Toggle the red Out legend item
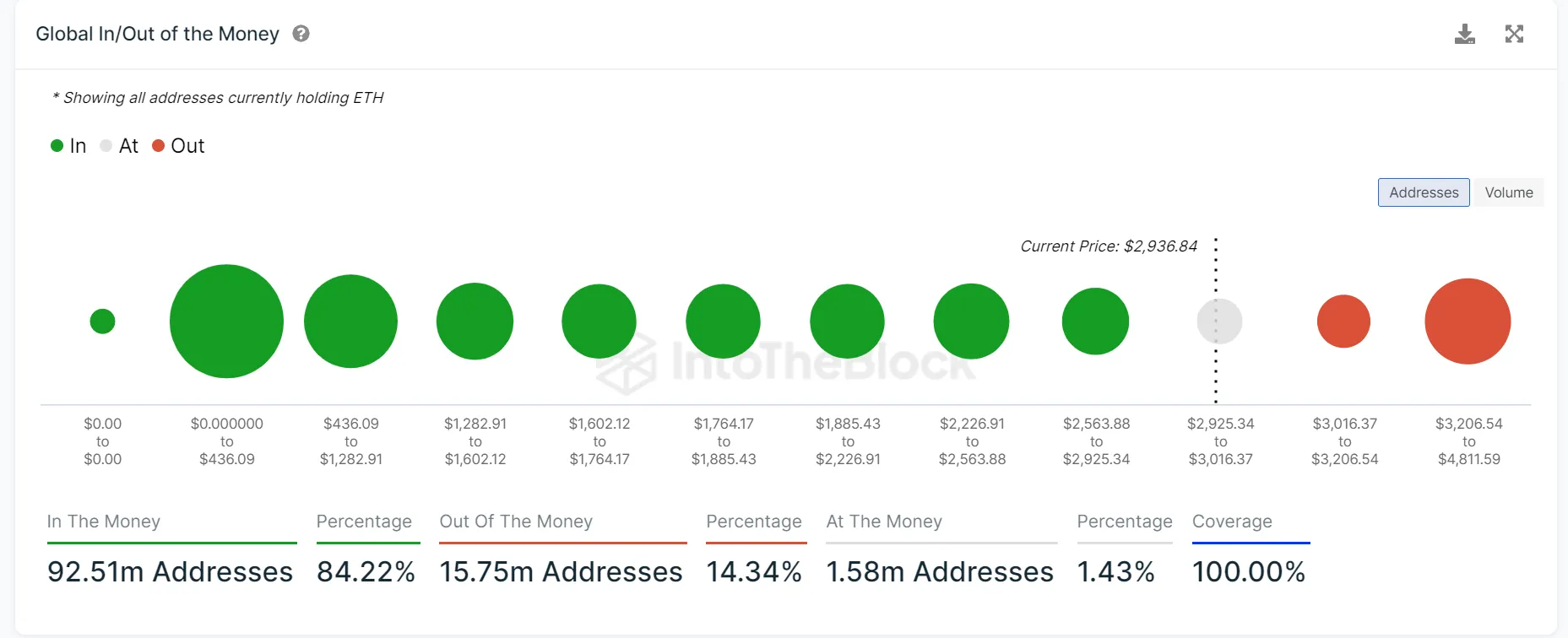 coord(178,146)
